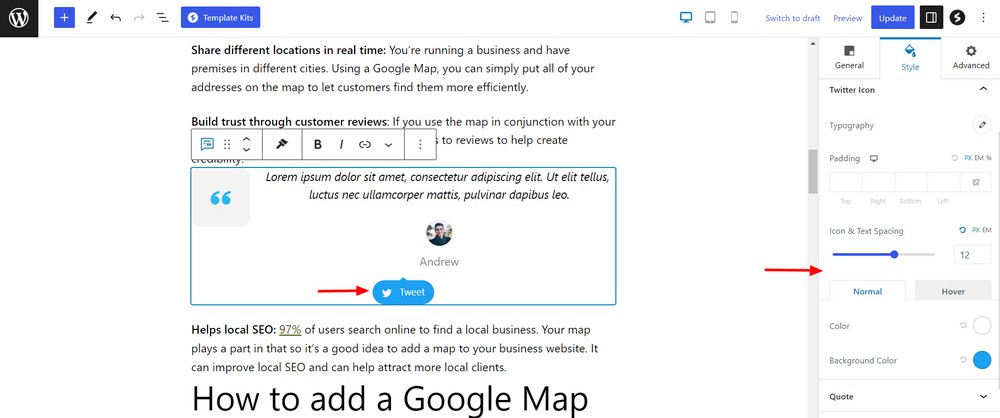Open the Document Overview list icon
The height and width of the screenshot is (418, 1000).
tap(163, 18)
